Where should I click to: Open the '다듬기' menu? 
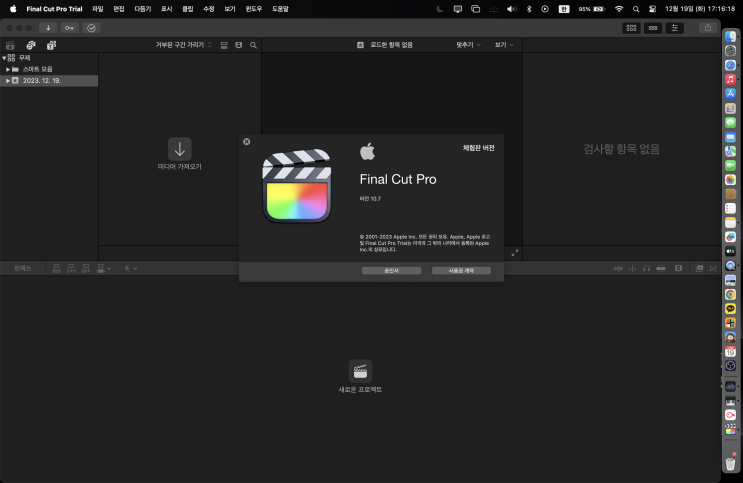pos(143,9)
